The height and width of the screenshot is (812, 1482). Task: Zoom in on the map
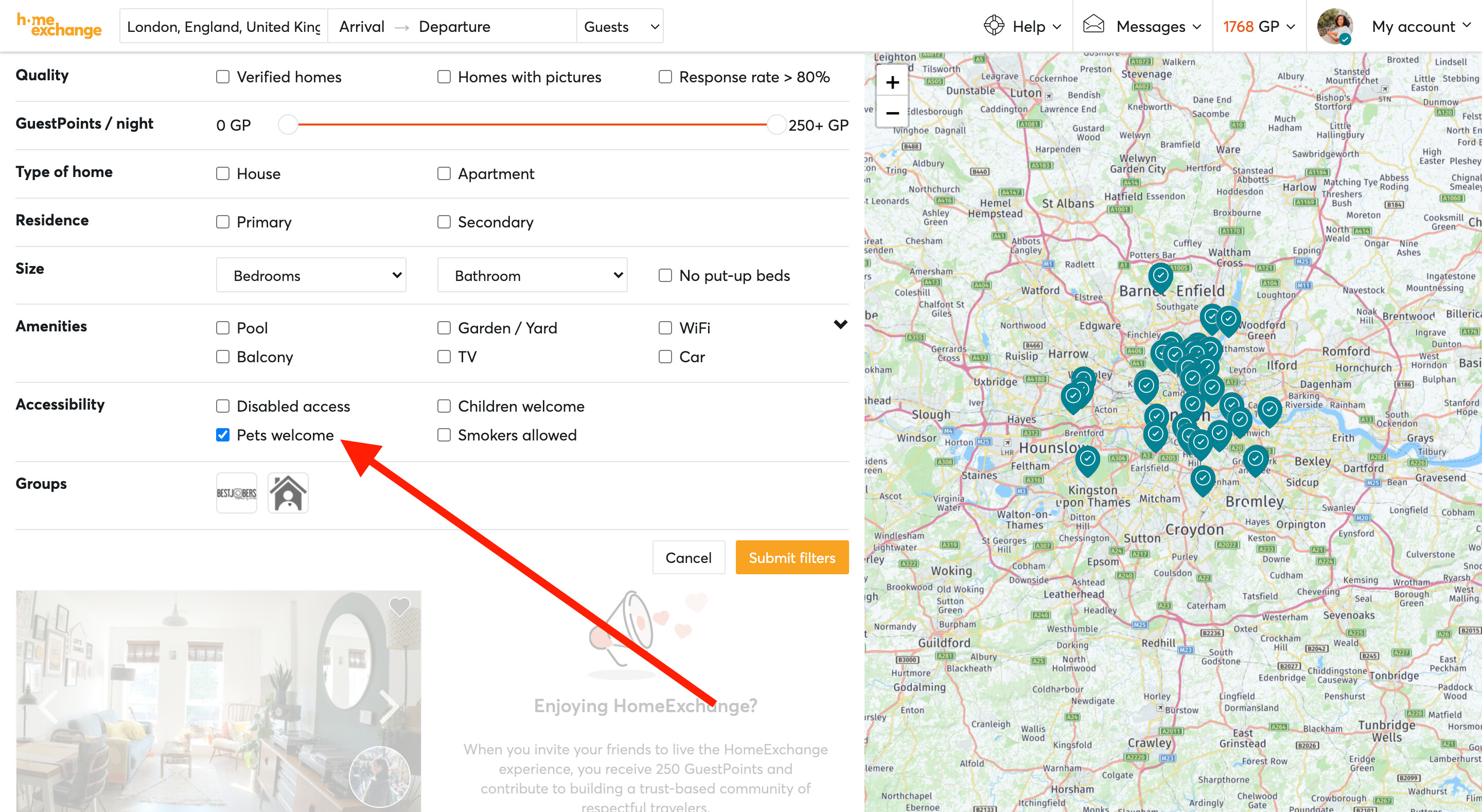pyautogui.click(x=892, y=82)
